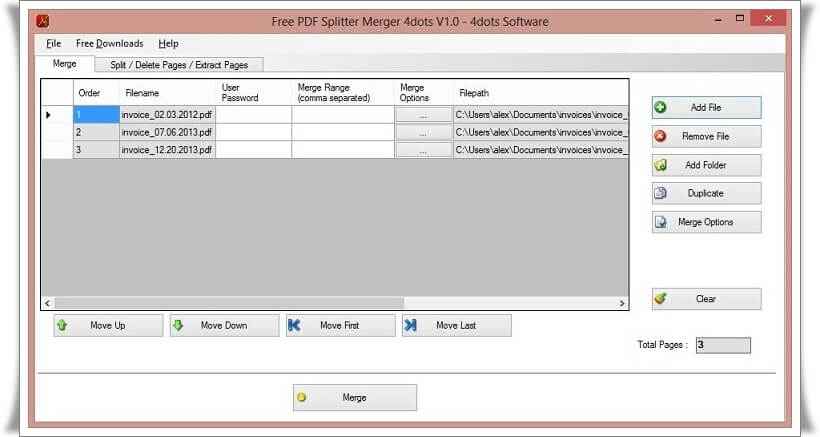
Task: Click User Password cell for invoice_02.03.2012.pdf
Action: click(x=253, y=115)
